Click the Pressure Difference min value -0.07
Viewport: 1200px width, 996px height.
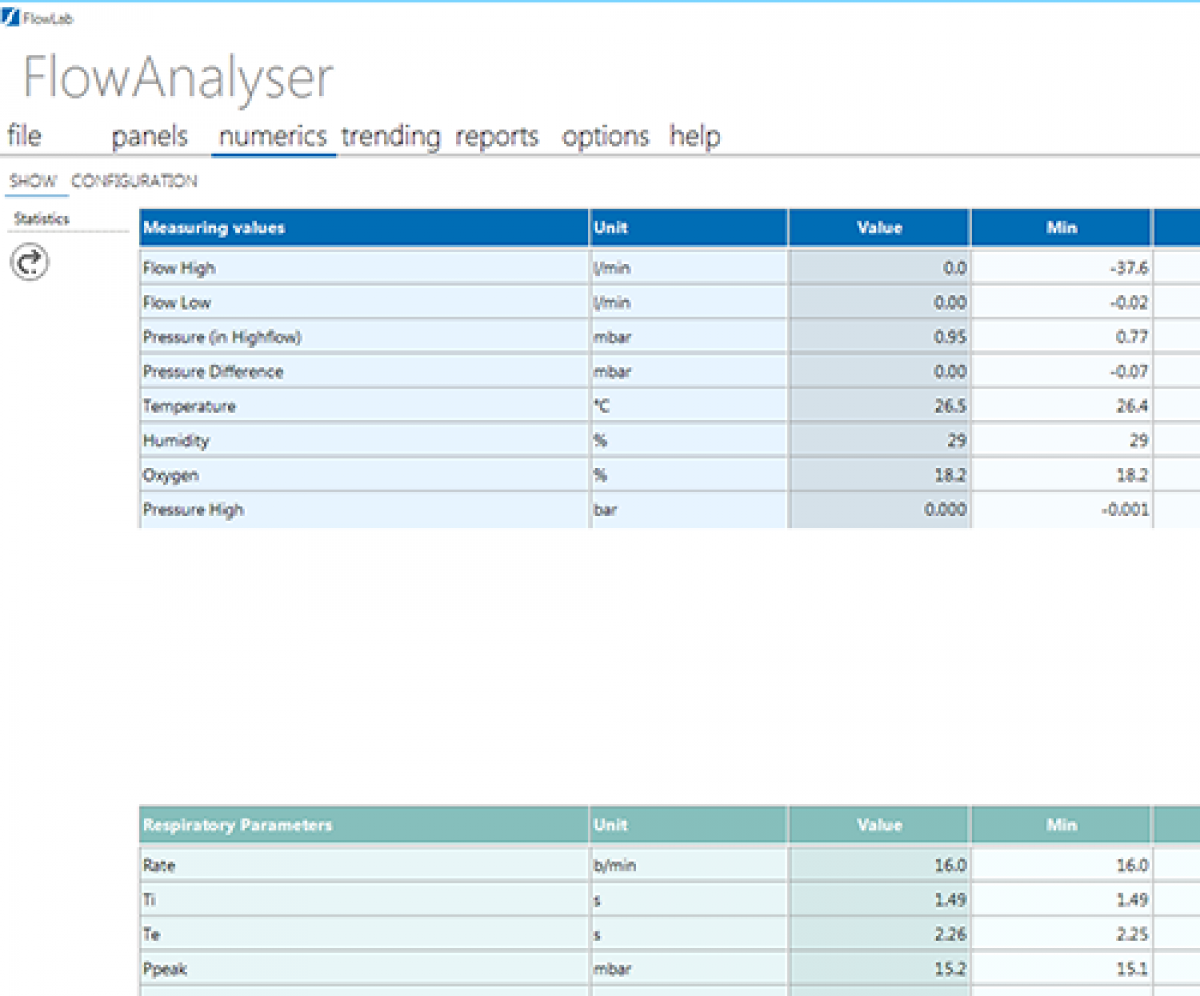pyautogui.click(x=1062, y=372)
